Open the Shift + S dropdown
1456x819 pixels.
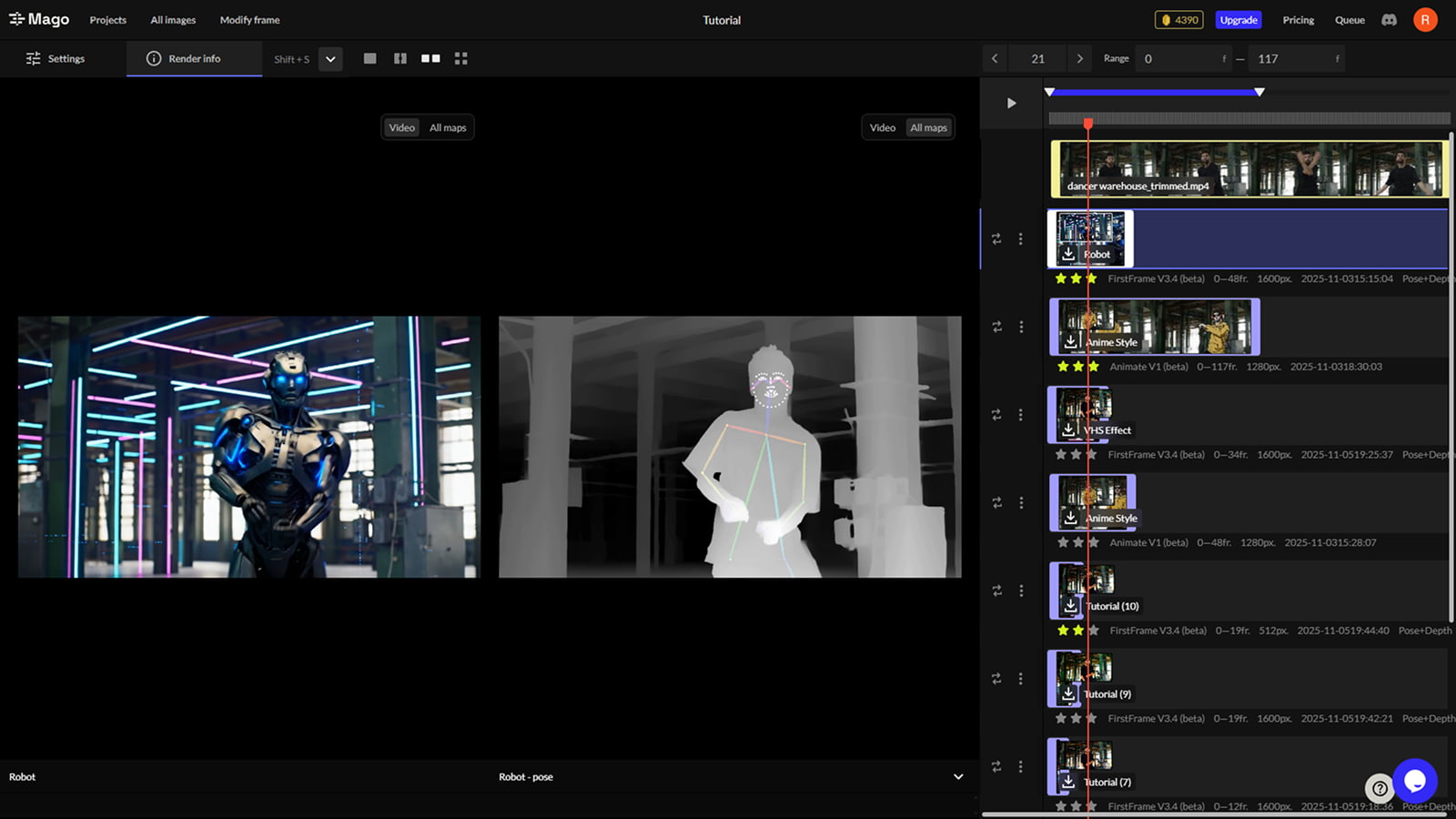329,58
